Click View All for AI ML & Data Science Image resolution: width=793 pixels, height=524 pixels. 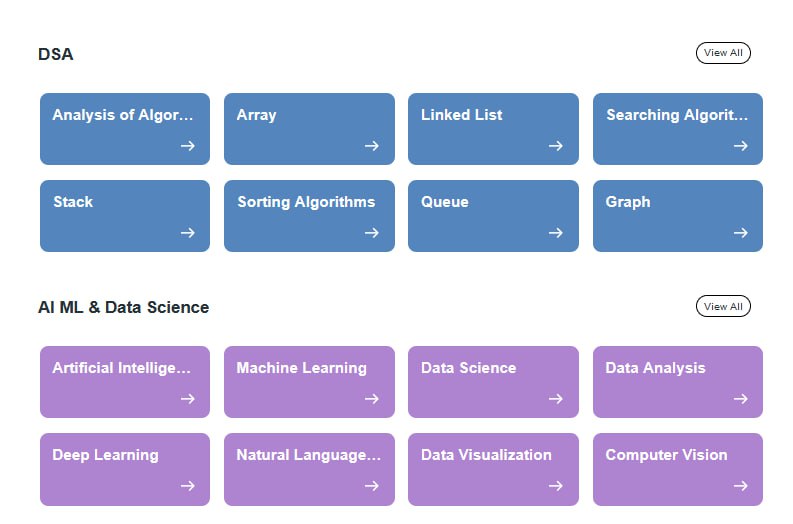pos(722,306)
